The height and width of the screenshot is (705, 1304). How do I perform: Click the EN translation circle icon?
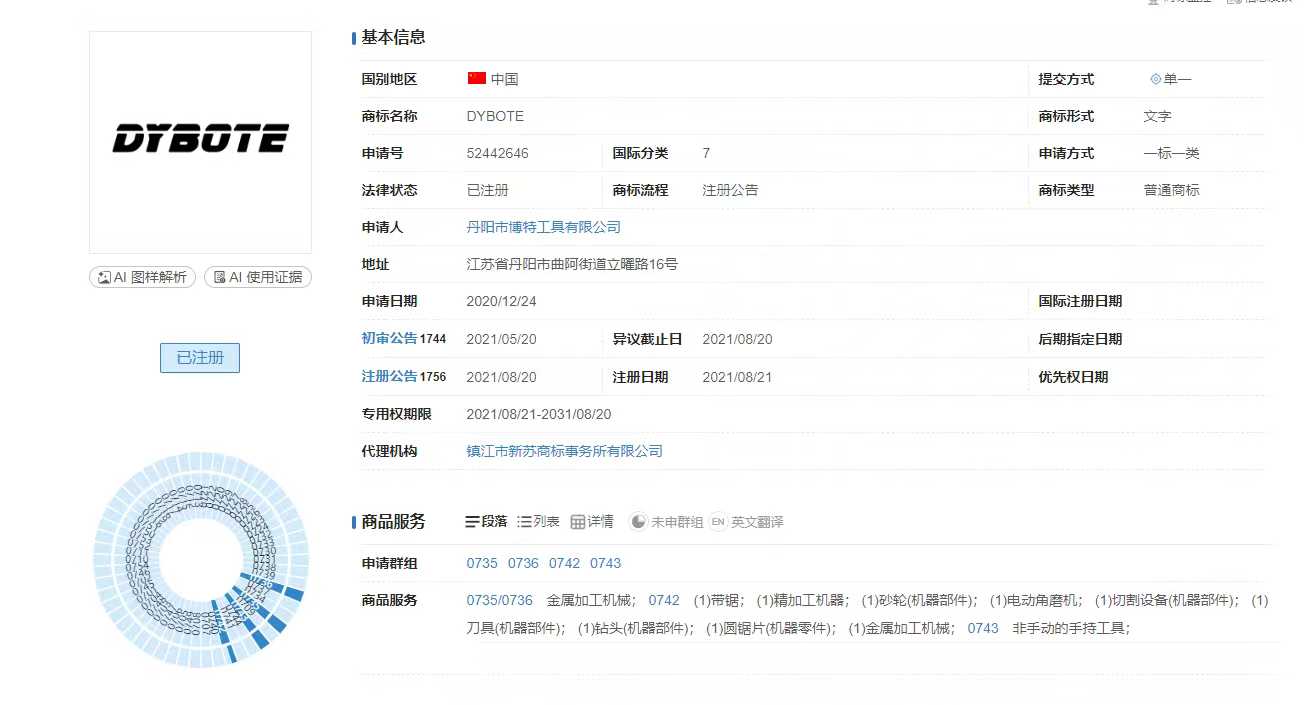pos(718,522)
